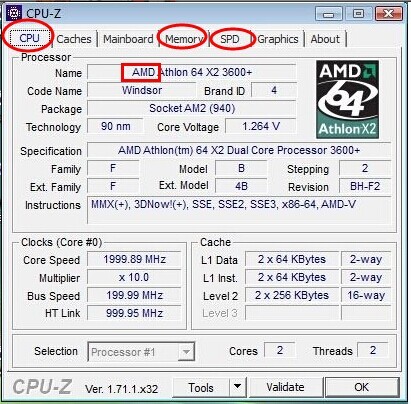Go to the SPD tab
The width and height of the screenshot is (411, 404).
click(230, 39)
